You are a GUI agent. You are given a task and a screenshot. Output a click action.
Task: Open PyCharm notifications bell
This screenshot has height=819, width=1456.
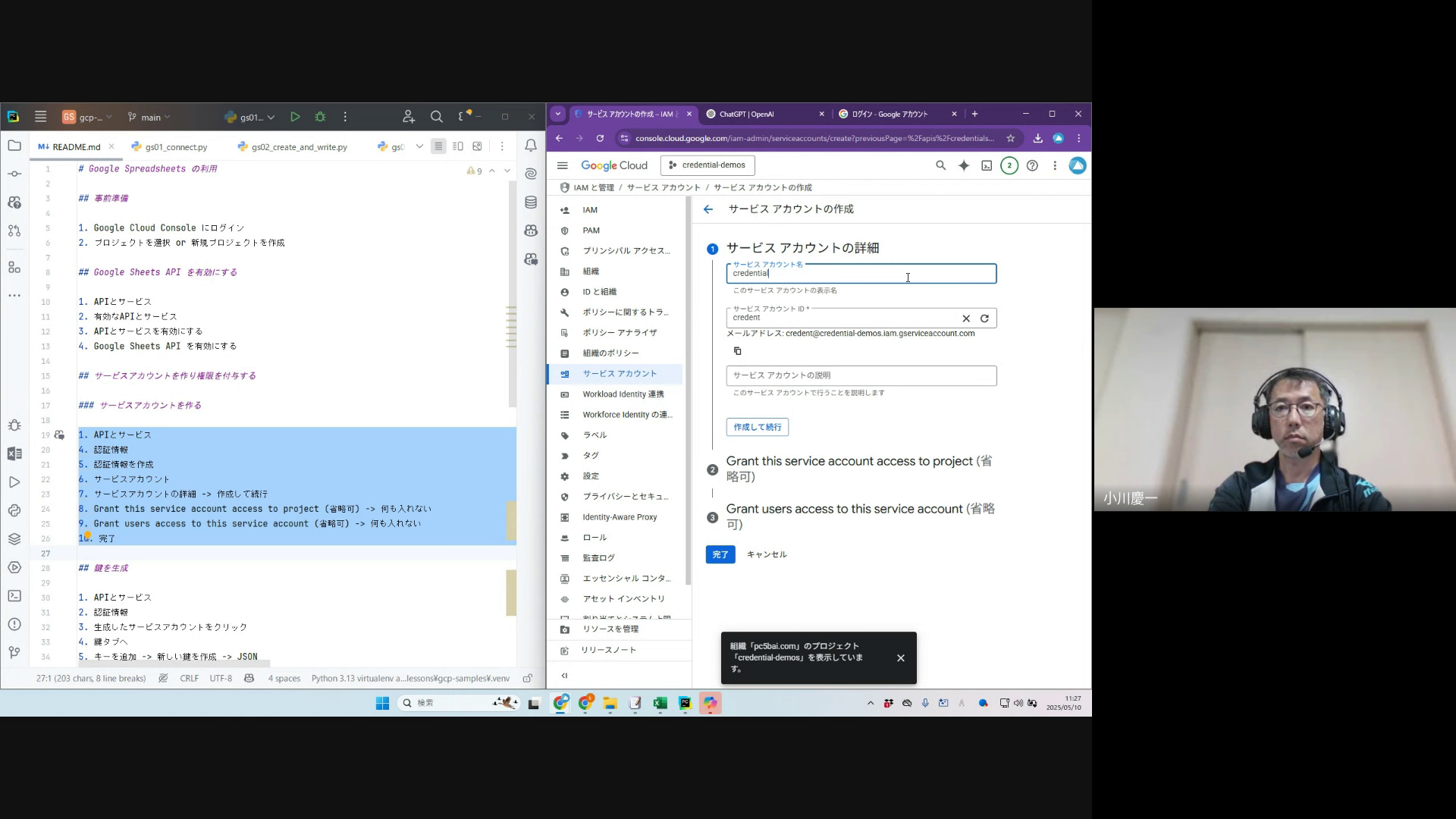click(531, 146)
